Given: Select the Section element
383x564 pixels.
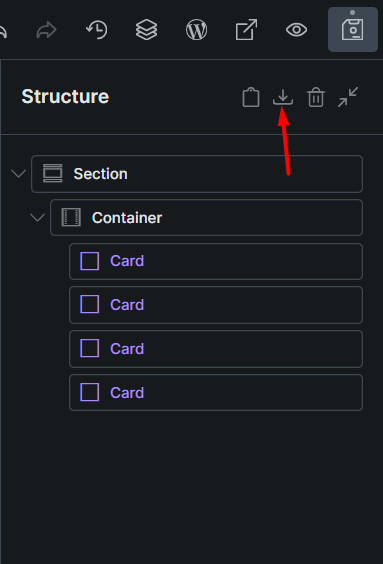Looking at the screenshot, I should [197, 174].
